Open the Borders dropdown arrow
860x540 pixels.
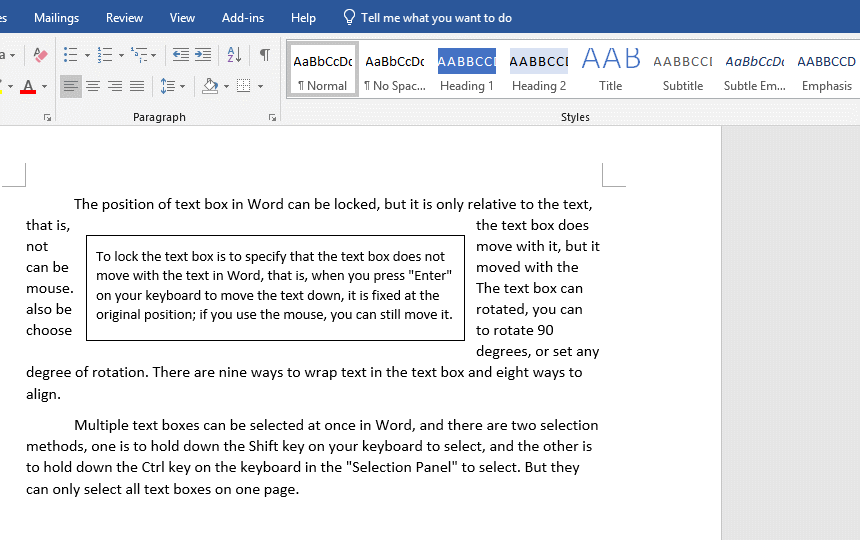coord(260,87)
